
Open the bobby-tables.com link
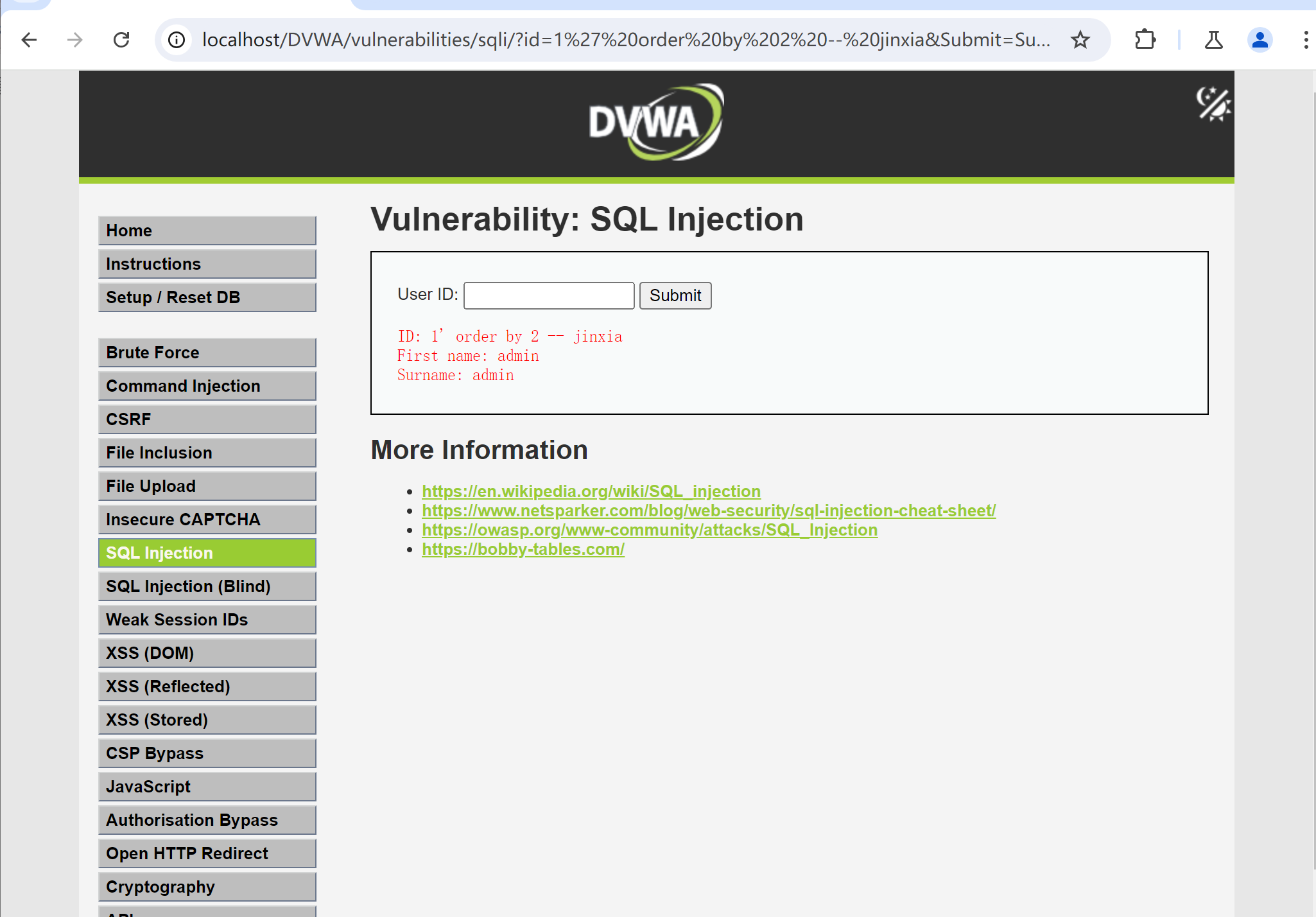pos(523,549)
